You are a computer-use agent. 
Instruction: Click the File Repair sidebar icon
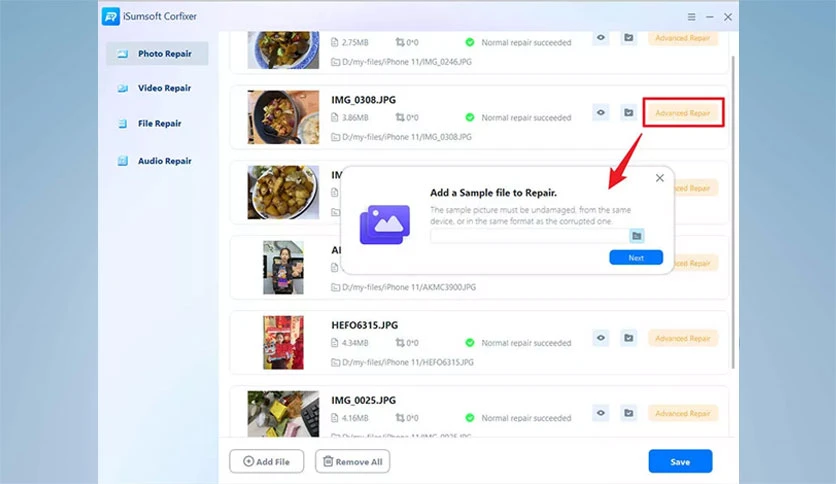click(x=123, y=124)
